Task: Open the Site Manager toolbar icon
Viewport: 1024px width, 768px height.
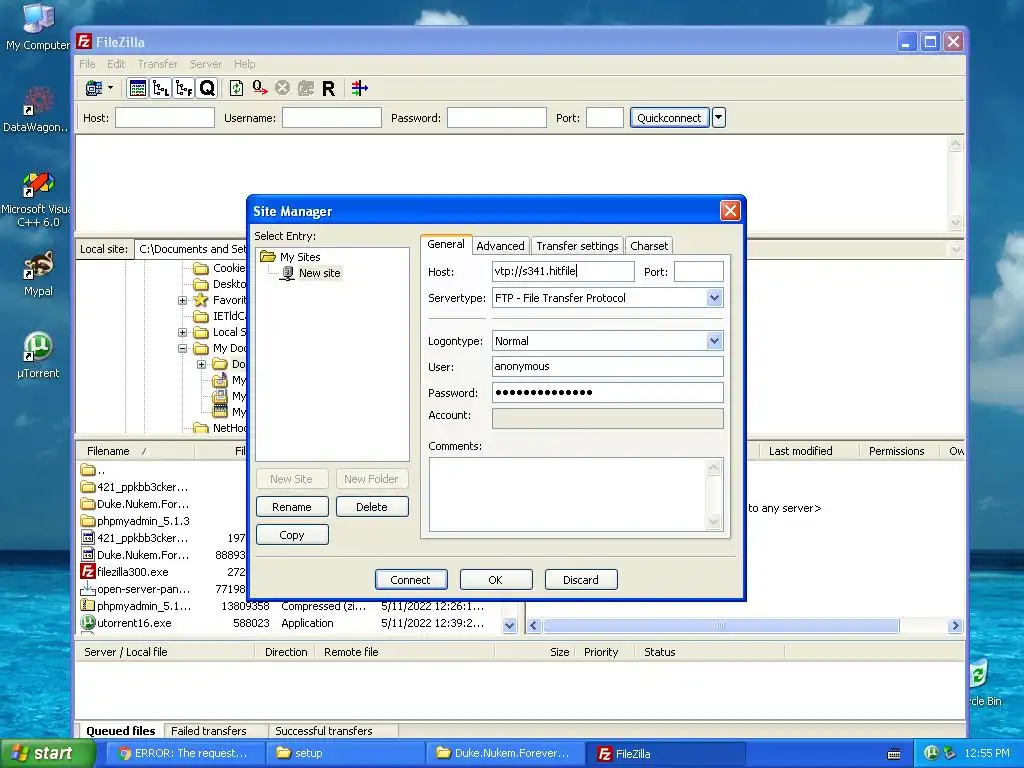Action: coord(94,88)
